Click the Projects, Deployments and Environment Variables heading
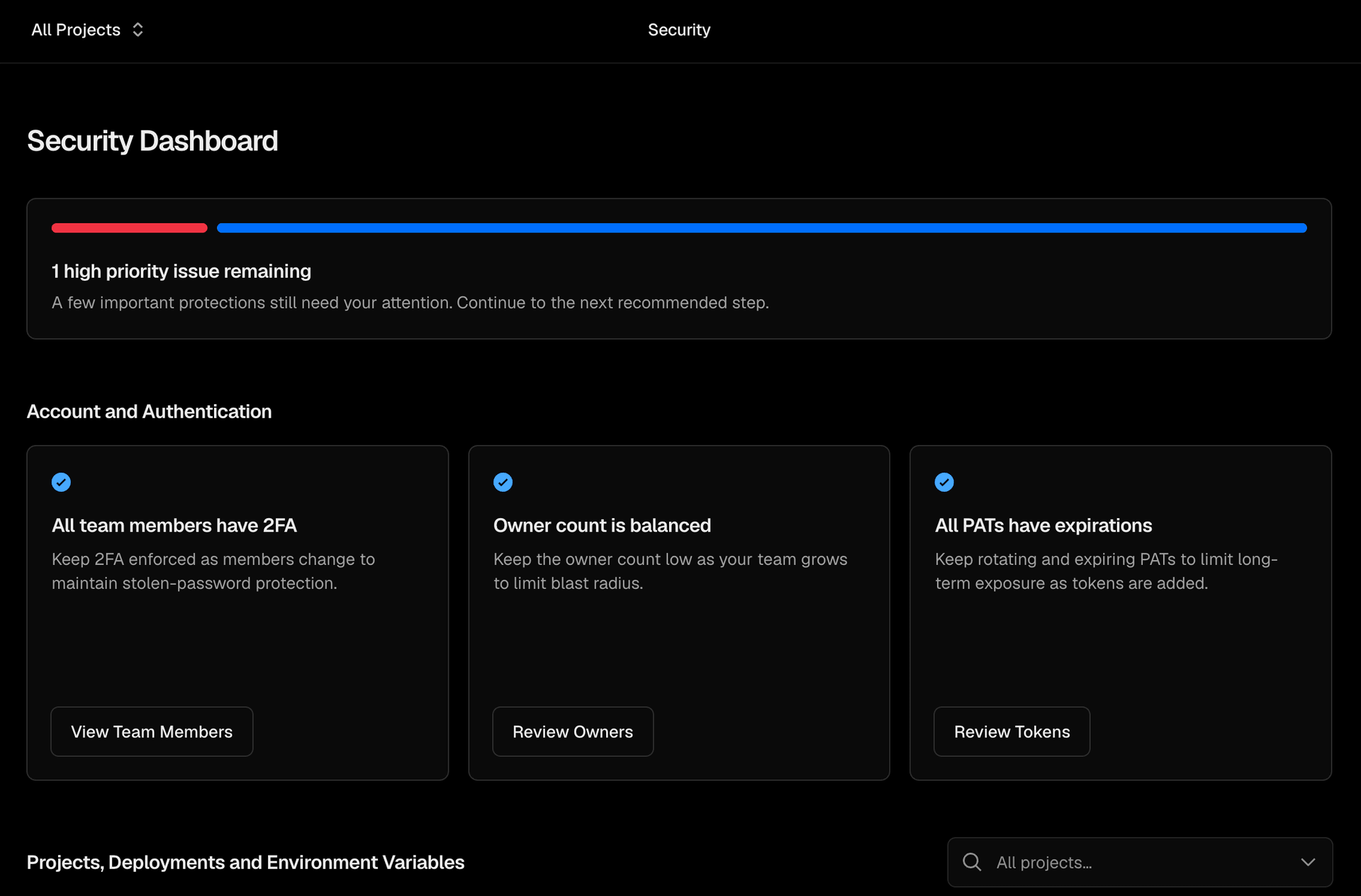 (x=245, y=862)
